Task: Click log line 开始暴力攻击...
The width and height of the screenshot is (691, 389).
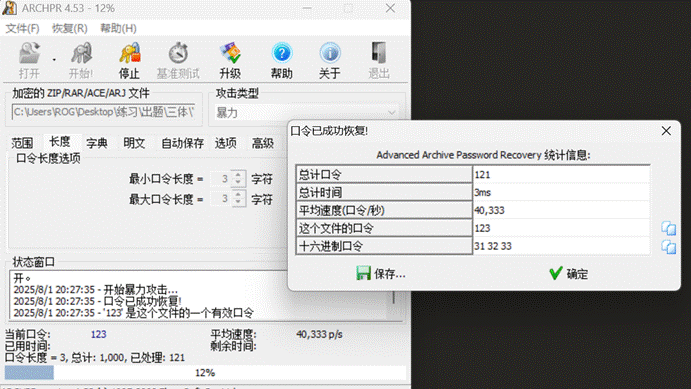Action: tap(96, 290)
